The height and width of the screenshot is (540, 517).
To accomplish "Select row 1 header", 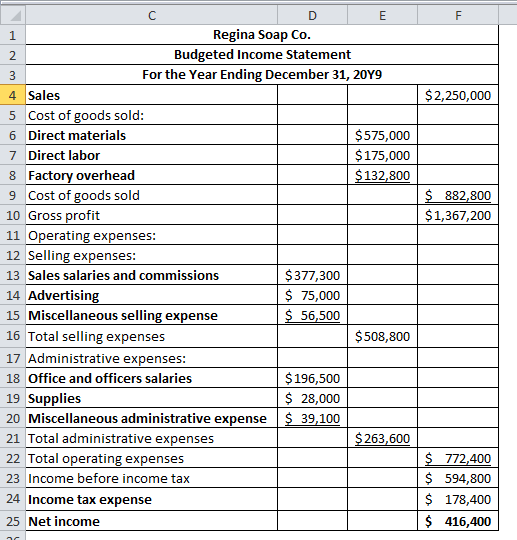I will pyautogui.click(x=13, y=35).
